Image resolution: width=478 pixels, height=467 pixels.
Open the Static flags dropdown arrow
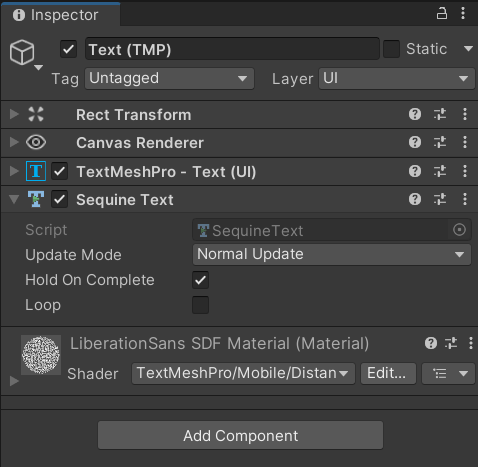coord(468,49)
